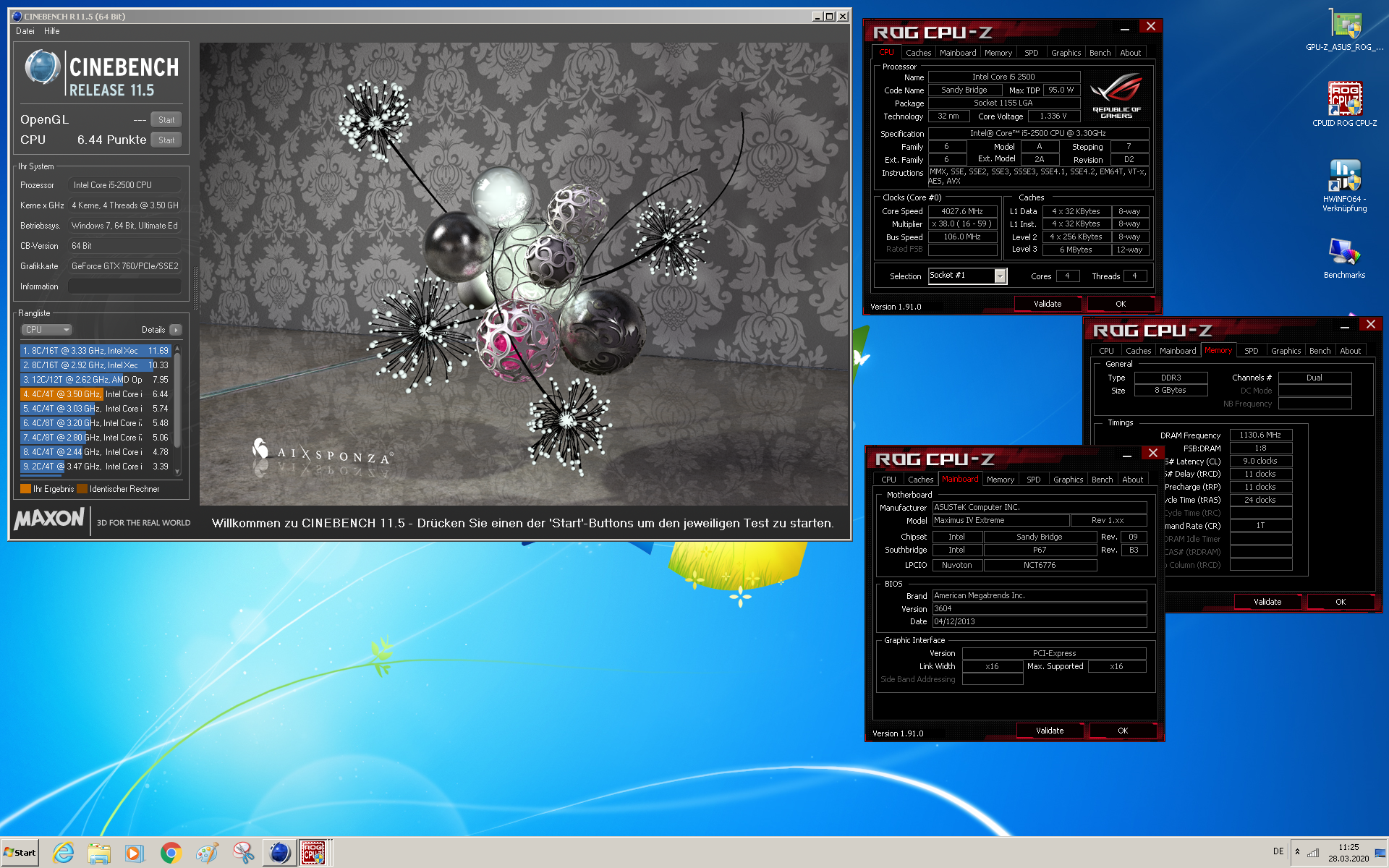Click Validate in the Memory CPU-Z window
1389x868 pixels.
[x=1267, y=602]
